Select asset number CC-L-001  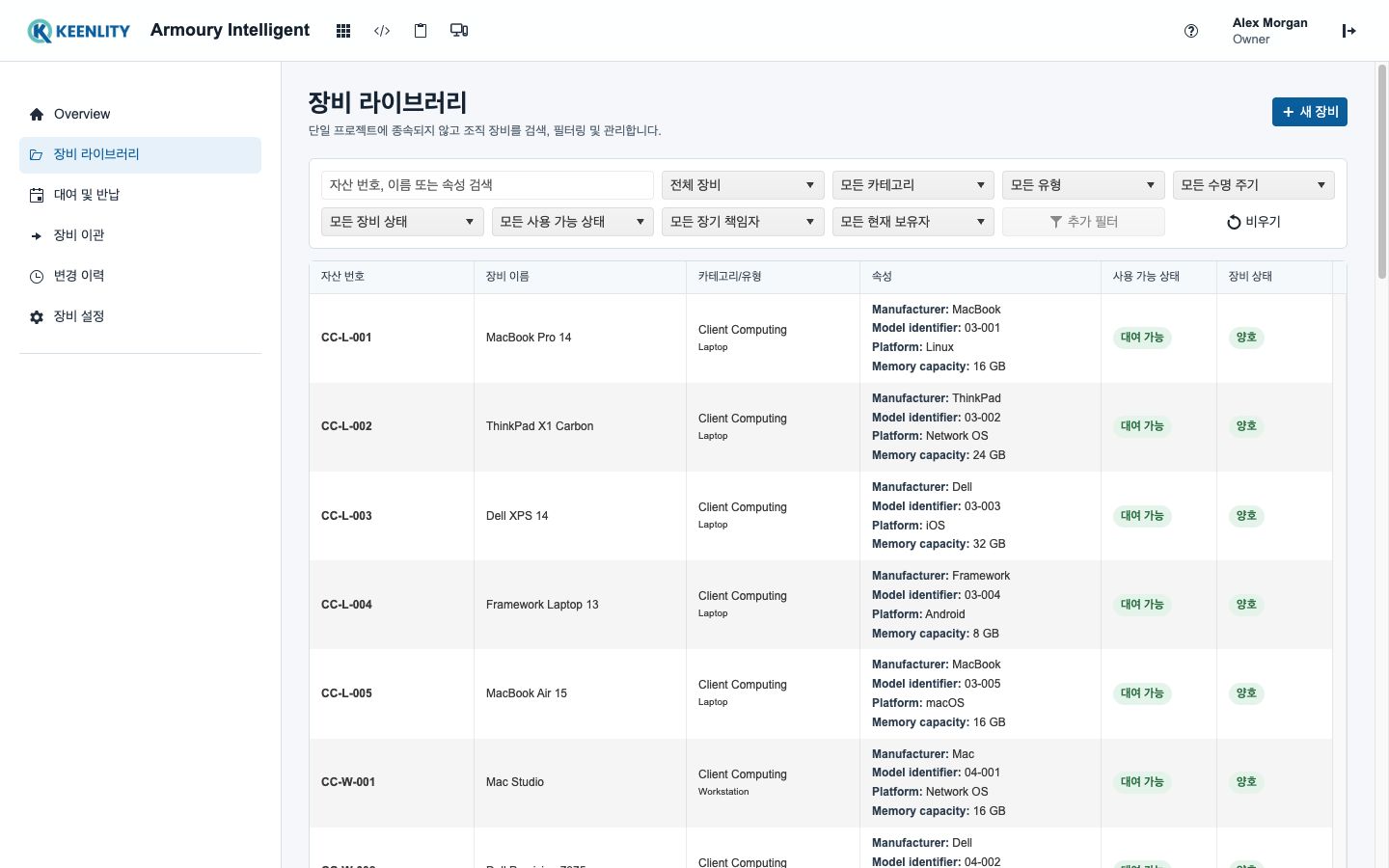tap(346, 338)
